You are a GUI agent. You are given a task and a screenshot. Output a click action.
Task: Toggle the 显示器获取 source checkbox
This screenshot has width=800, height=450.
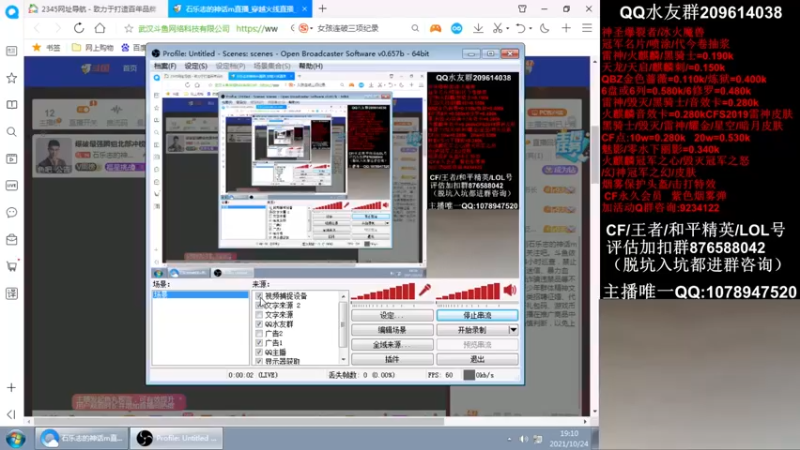pyautogui.click(x=259, y=361)
